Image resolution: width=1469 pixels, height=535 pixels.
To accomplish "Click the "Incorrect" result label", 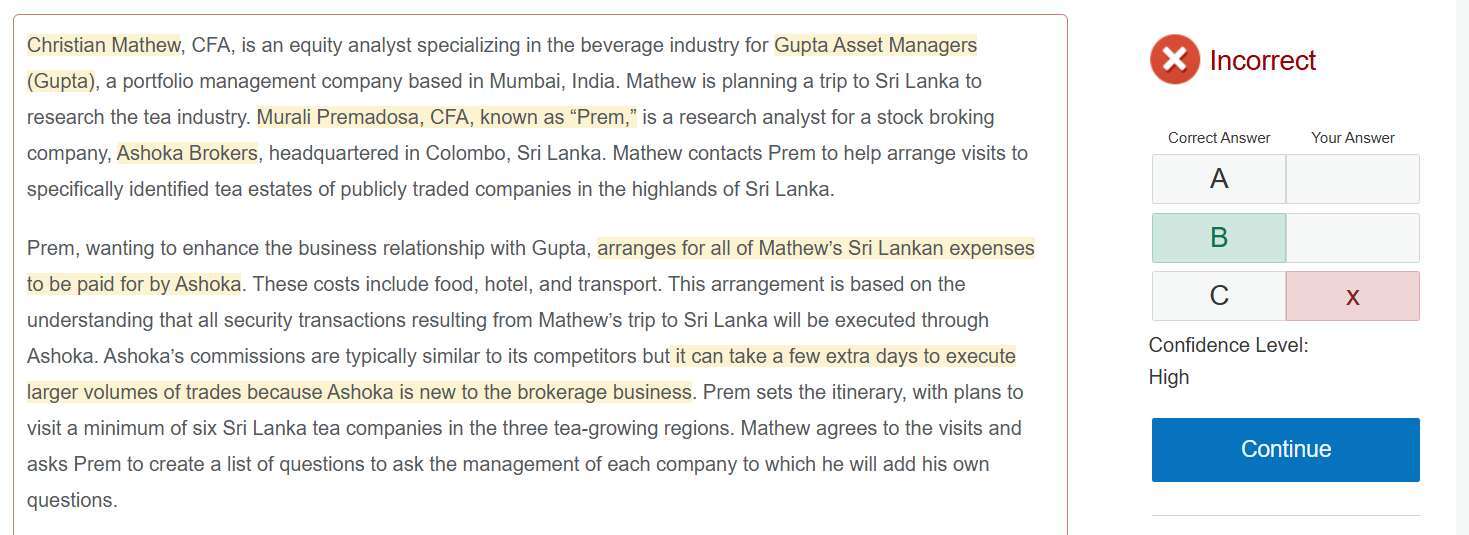I will point(1262,61).
